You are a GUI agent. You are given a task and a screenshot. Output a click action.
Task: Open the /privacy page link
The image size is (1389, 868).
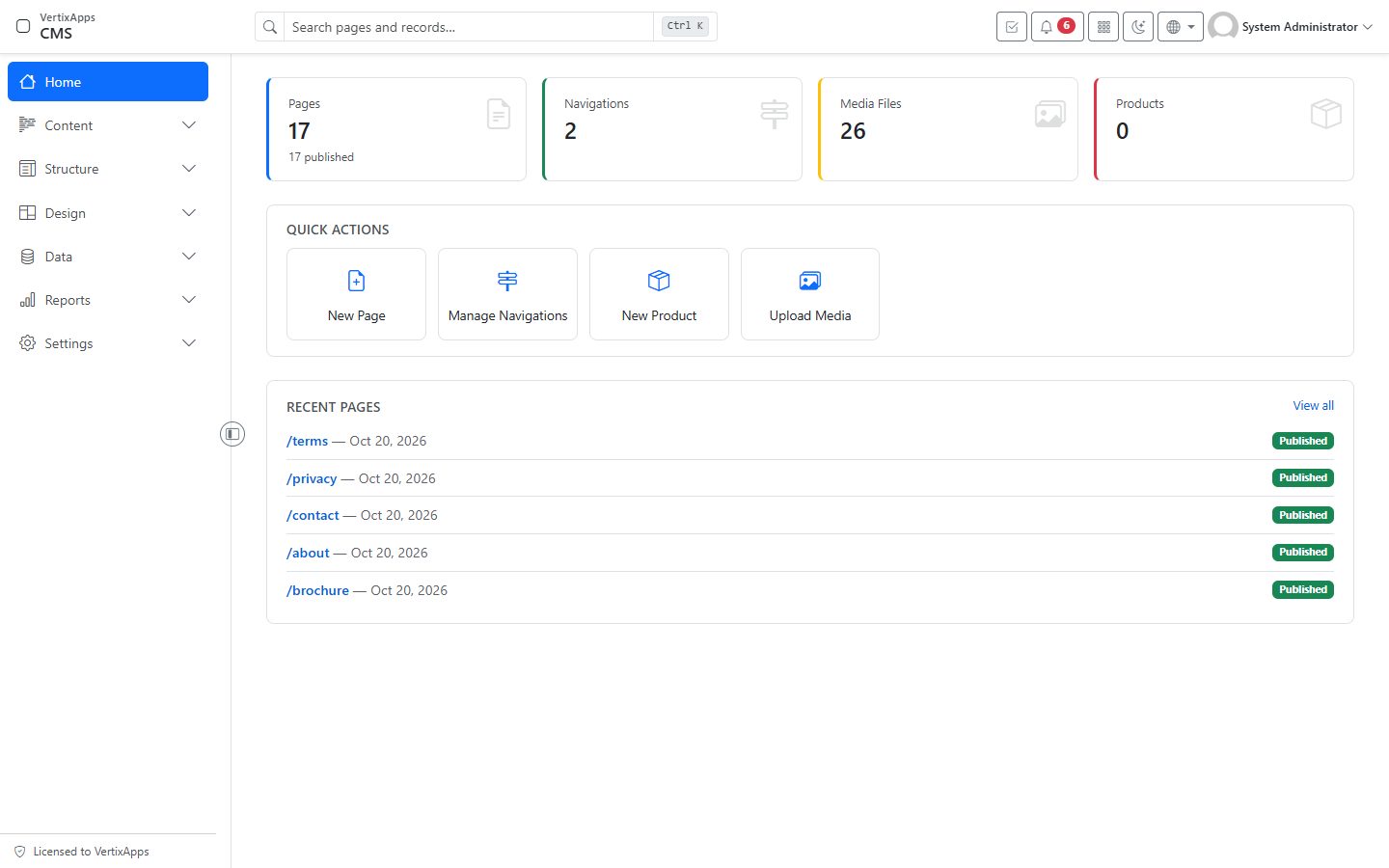pyautogui.click(x=312, y=478)
